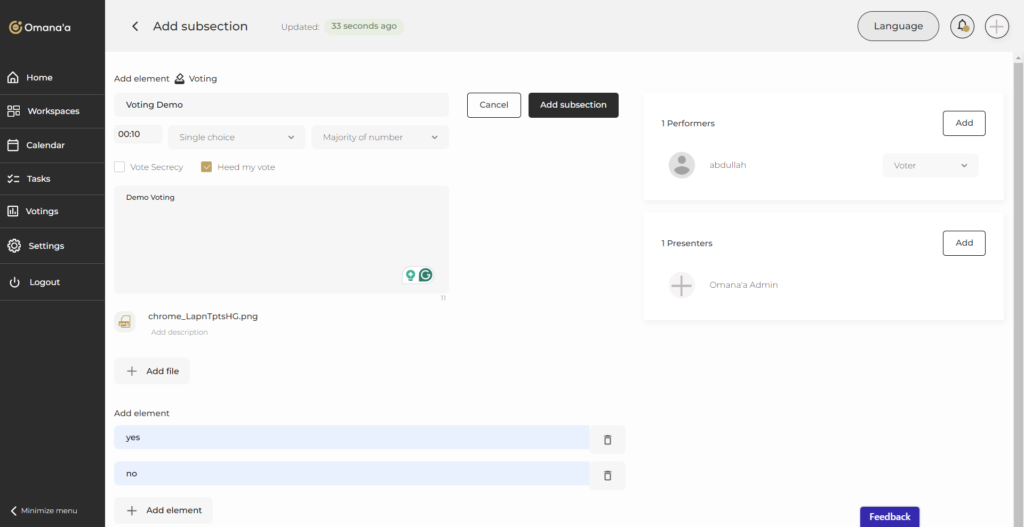Expand the Majority of number dropdown
The image size is (1024, 527).
(380, 137)
